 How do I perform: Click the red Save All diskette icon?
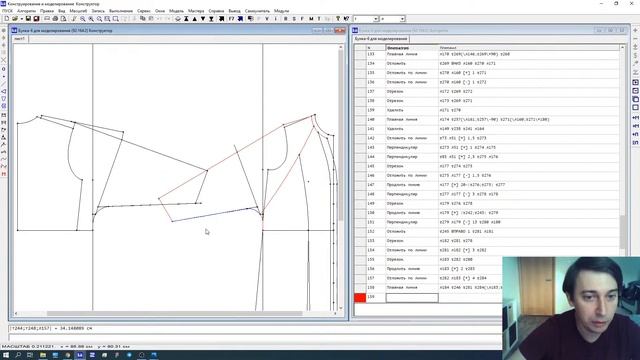pos(36,19)
